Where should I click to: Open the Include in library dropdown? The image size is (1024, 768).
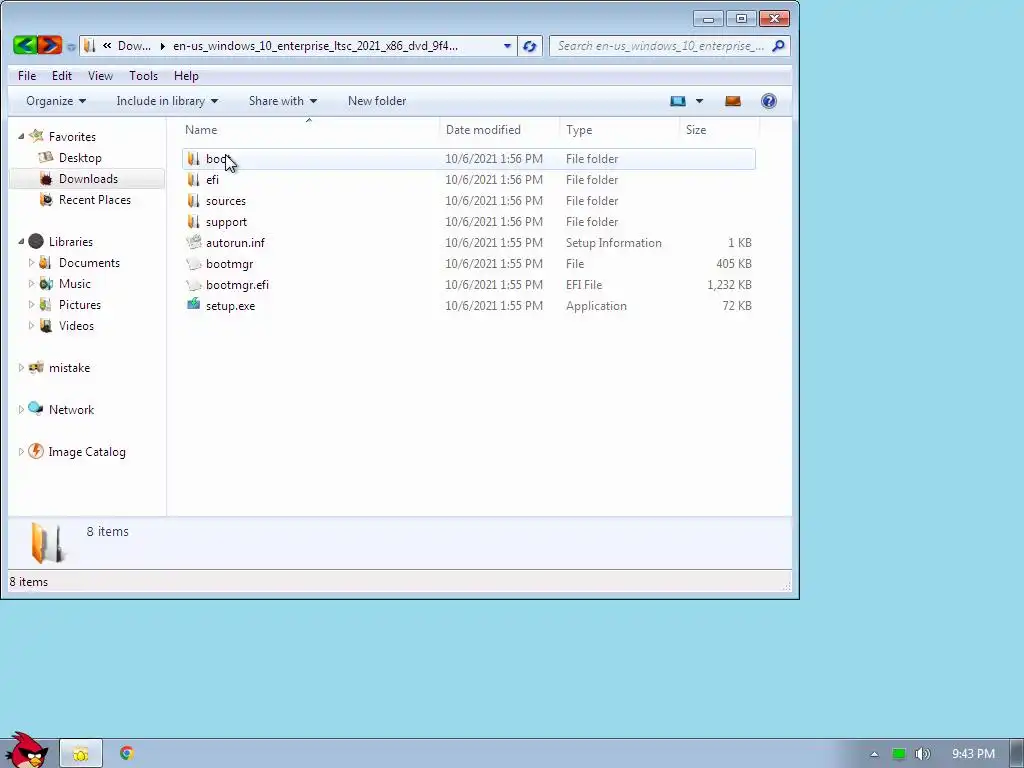[167, 101]
